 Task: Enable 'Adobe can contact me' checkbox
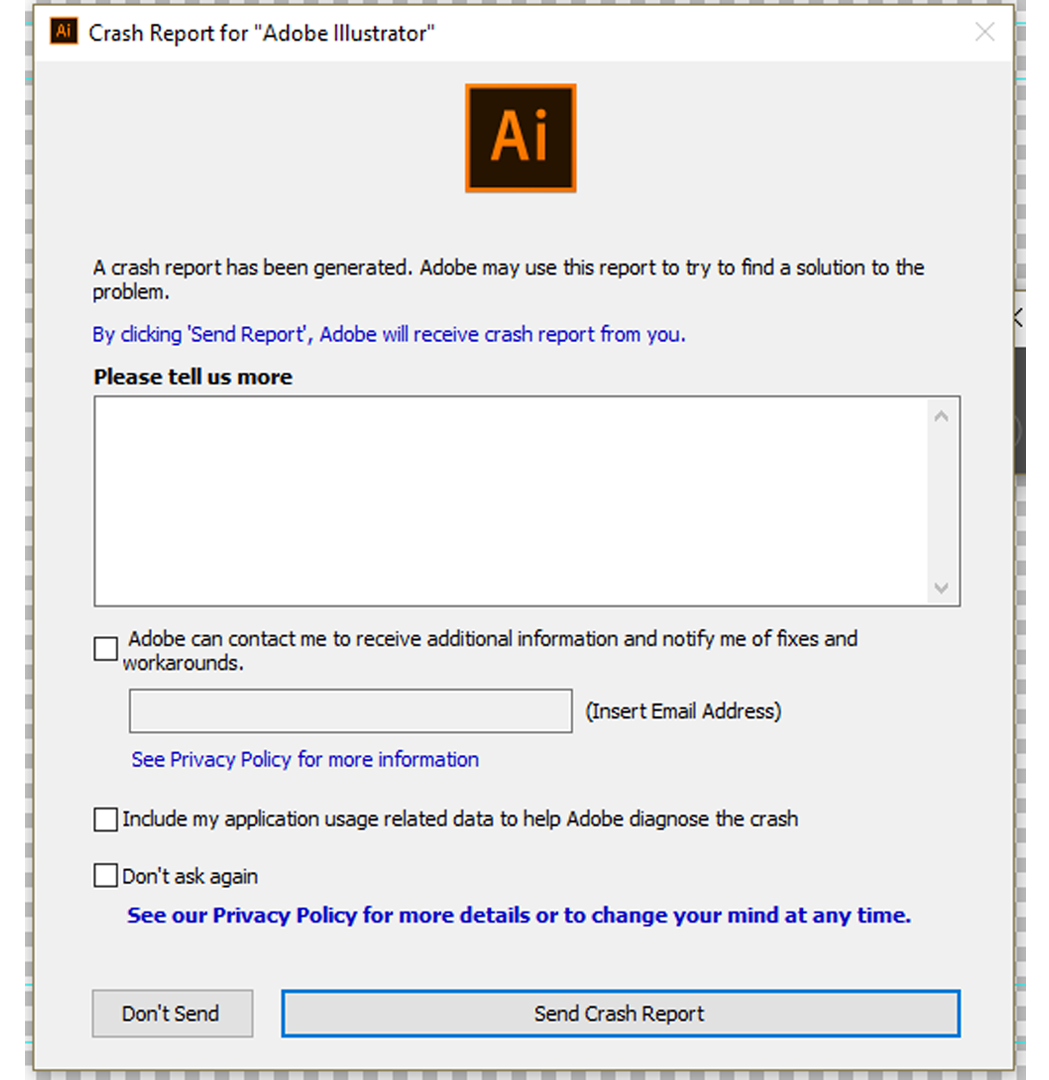(105, 649)
